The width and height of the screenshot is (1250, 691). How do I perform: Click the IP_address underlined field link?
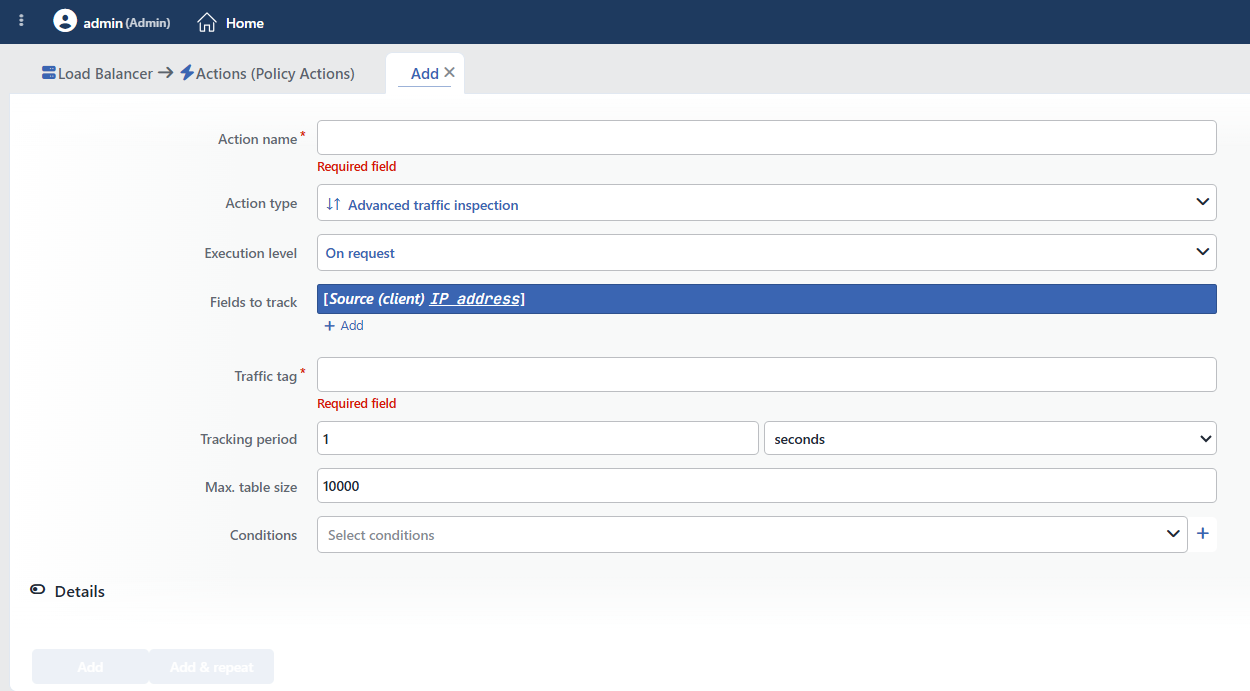(x=475, y=299)
